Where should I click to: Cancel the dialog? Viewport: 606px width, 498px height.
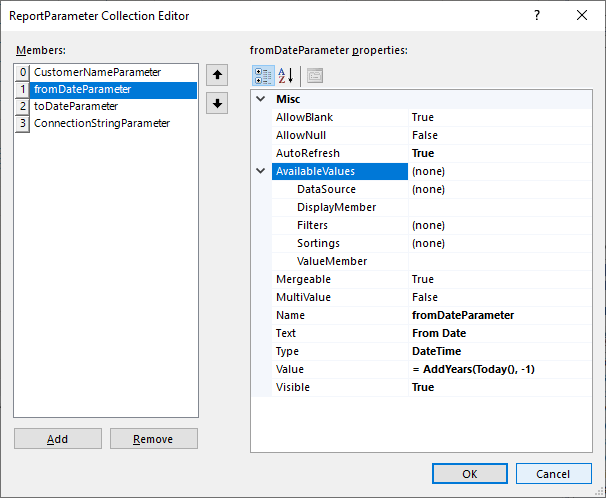tap(552, 473)
